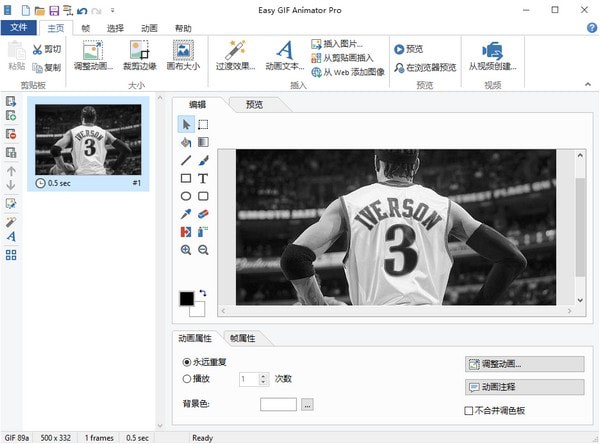
Task: Choose the line drawing tool
Action: [x=186, y=160]
